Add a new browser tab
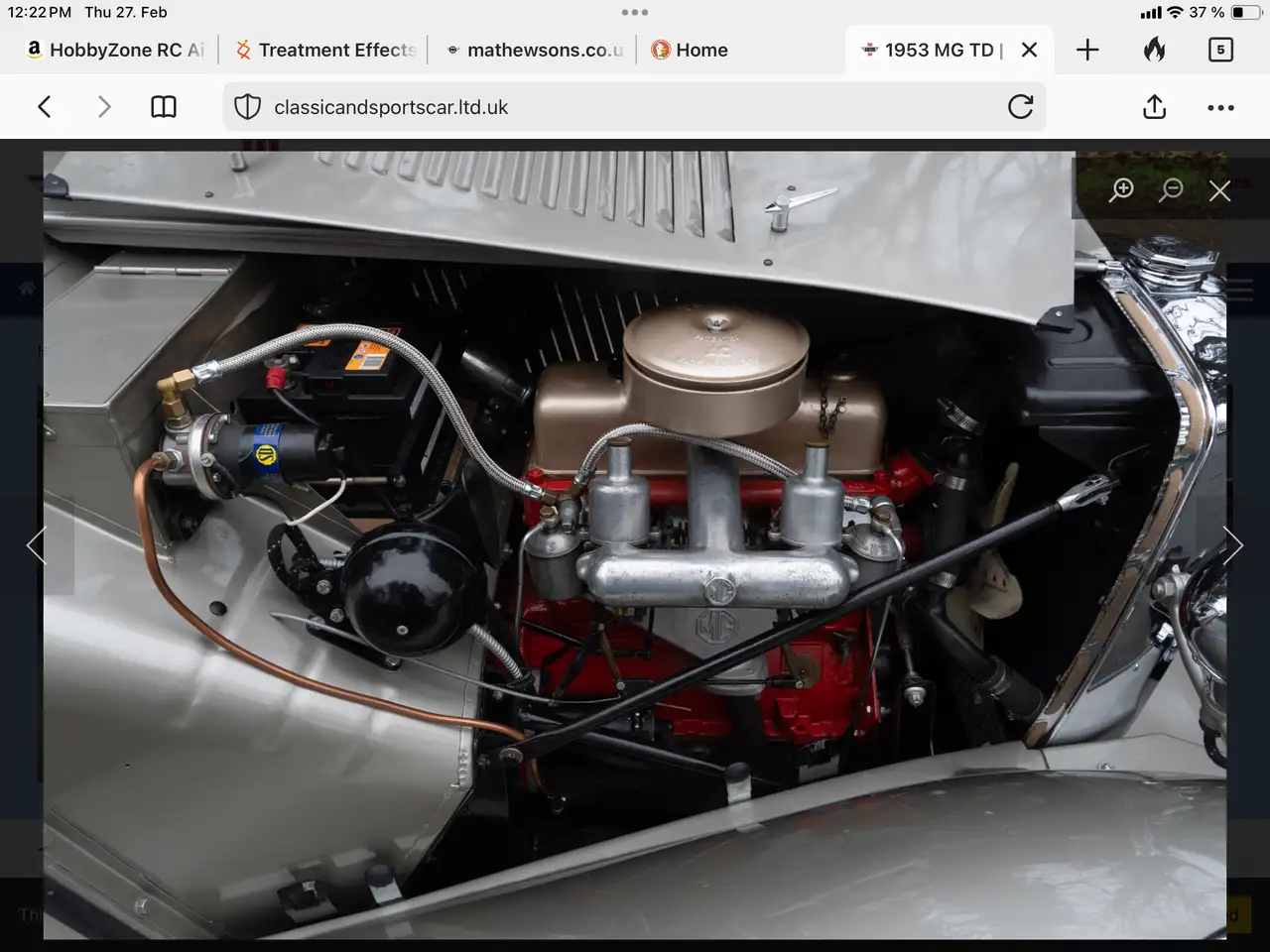 tap(1087, 50)
